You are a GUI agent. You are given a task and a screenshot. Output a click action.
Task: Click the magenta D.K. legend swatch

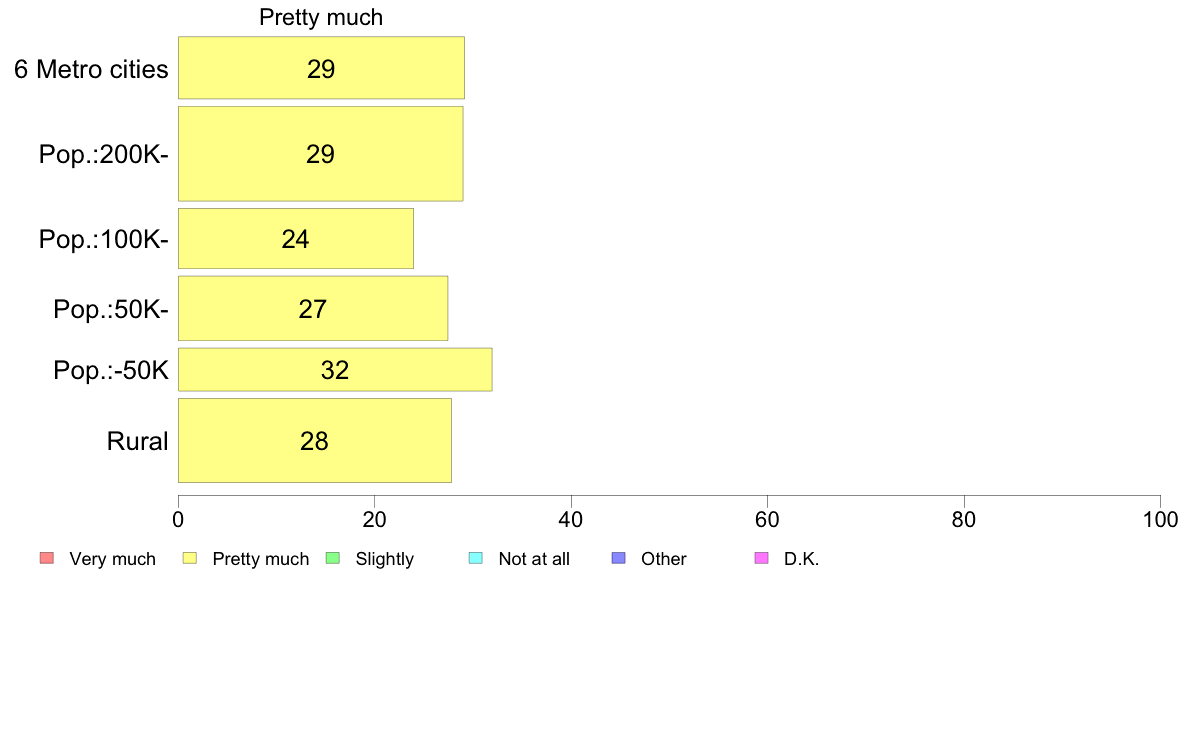click(761, 559)
